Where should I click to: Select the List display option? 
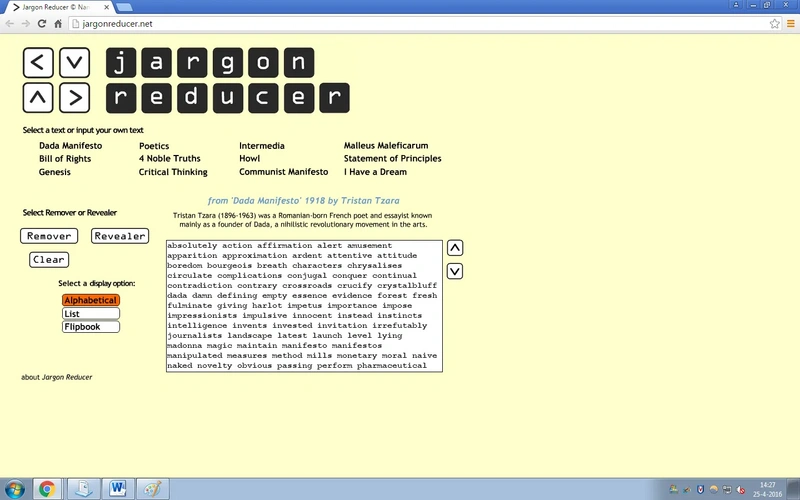point(91,313)
